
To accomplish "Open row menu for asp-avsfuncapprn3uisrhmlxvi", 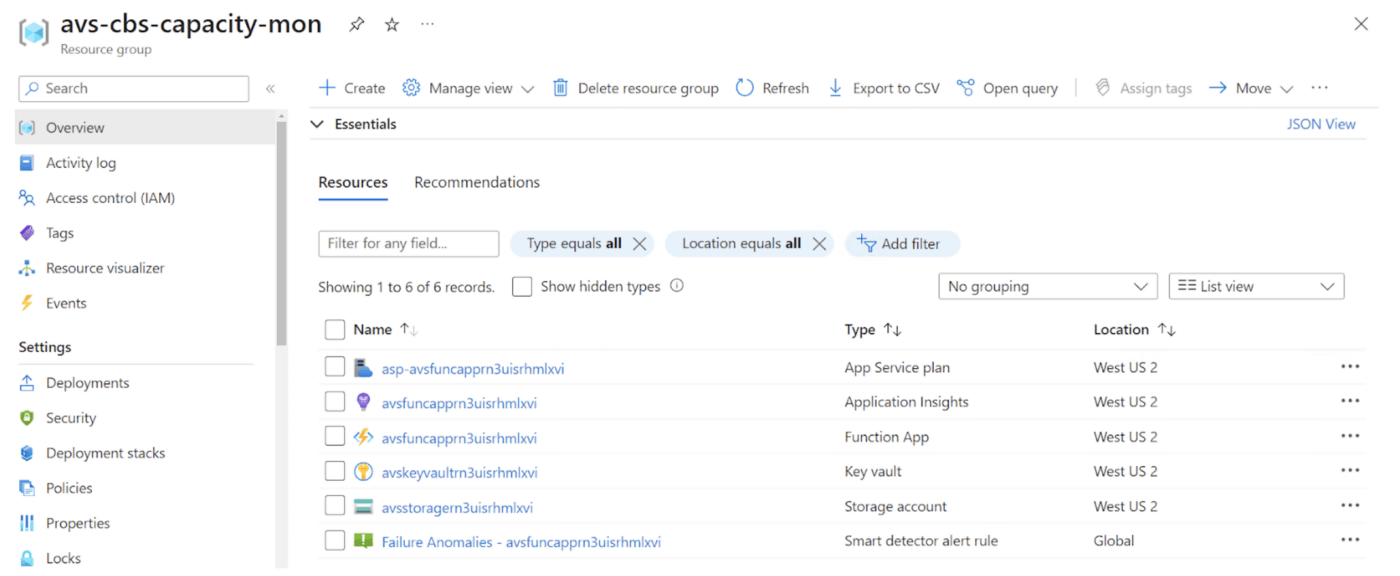I will 1350,367.
